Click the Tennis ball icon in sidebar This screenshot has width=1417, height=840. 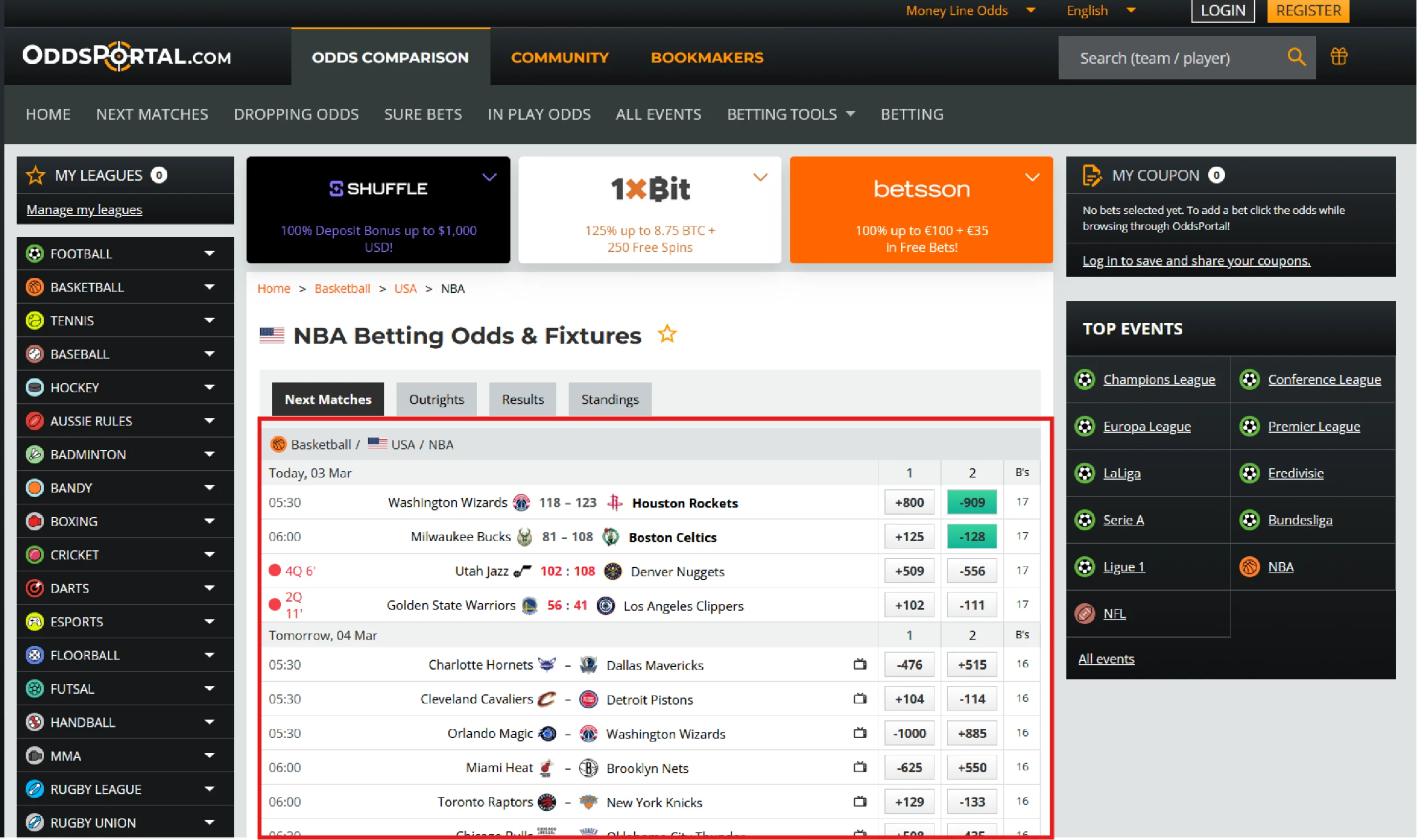tap(34, 320)
